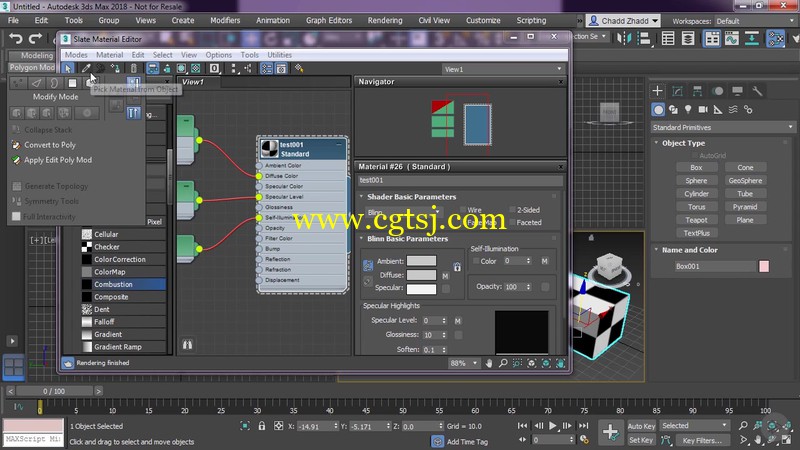This screenshot has height=450, width=800.
Task: Click the Delete Selected trash icon in Slate
Action: click(x=134, y=68)
